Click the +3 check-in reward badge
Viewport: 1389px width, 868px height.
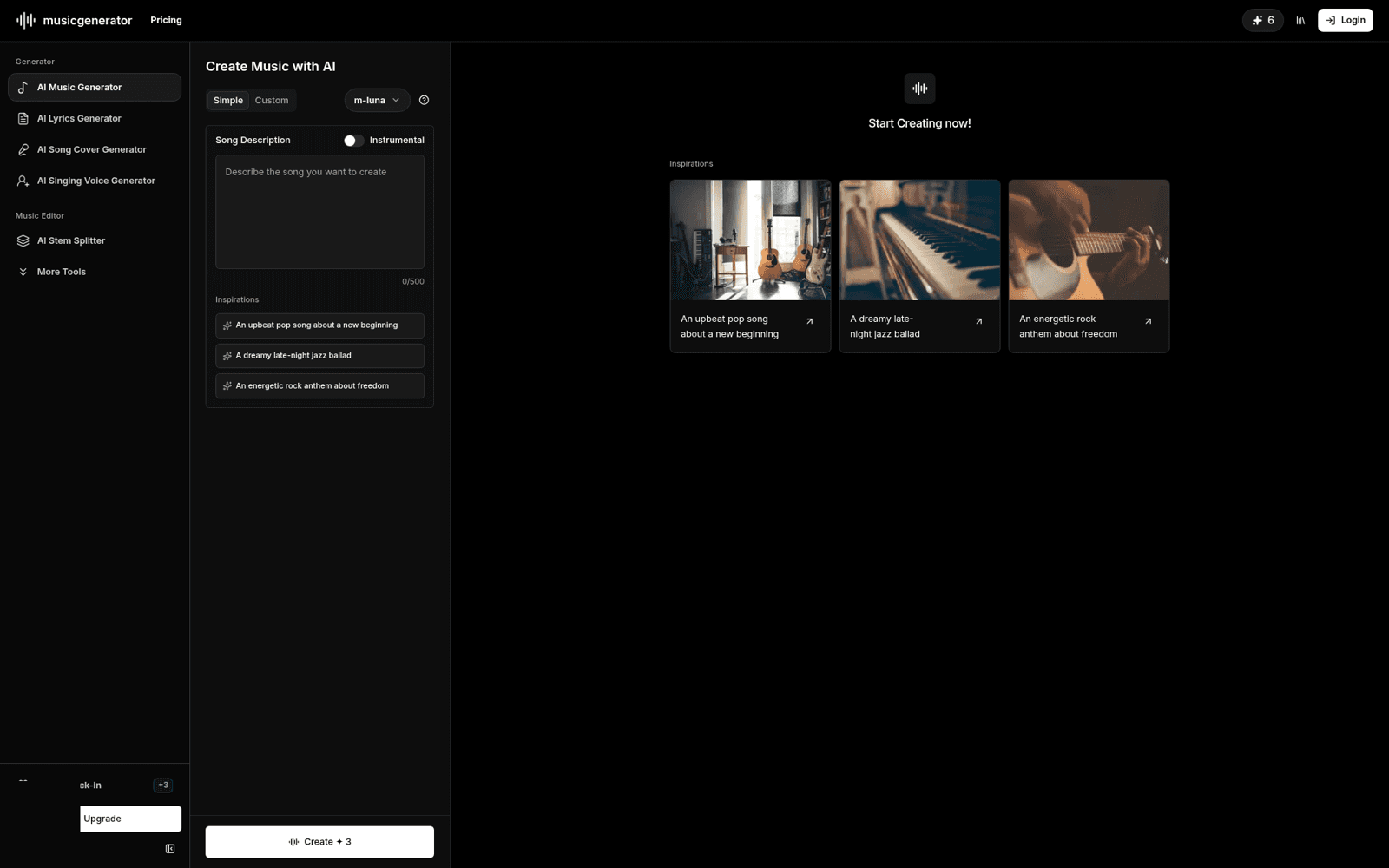click(x=163, y=786)
